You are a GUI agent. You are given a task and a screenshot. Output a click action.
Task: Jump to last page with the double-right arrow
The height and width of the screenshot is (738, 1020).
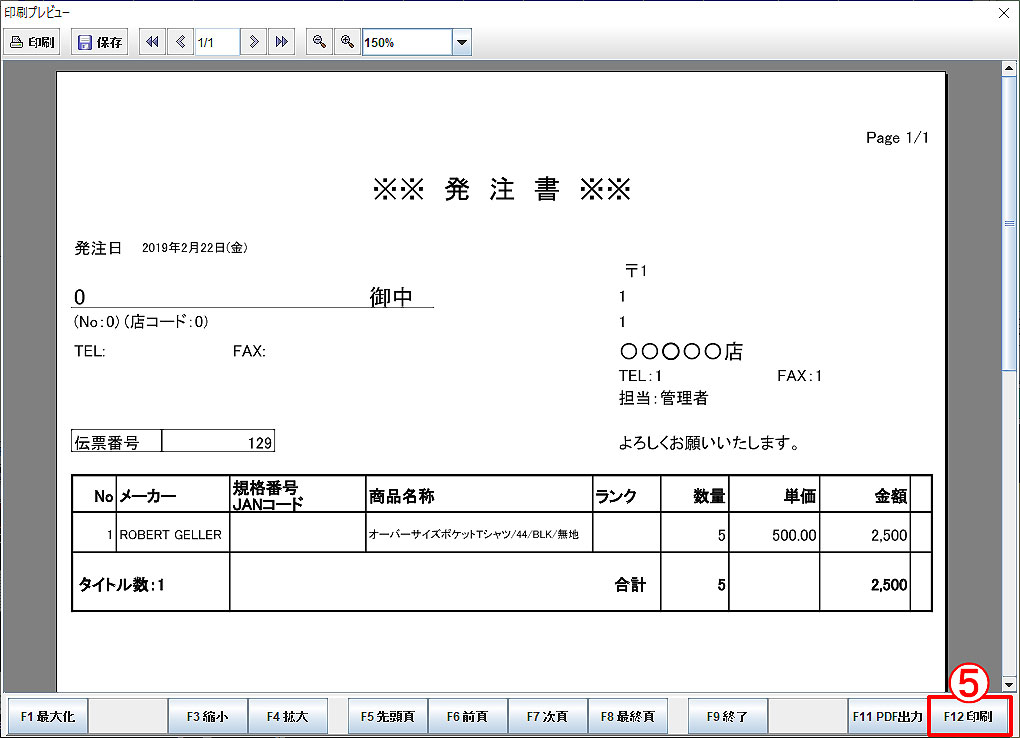pyautogui.click(x=282, y=42)
